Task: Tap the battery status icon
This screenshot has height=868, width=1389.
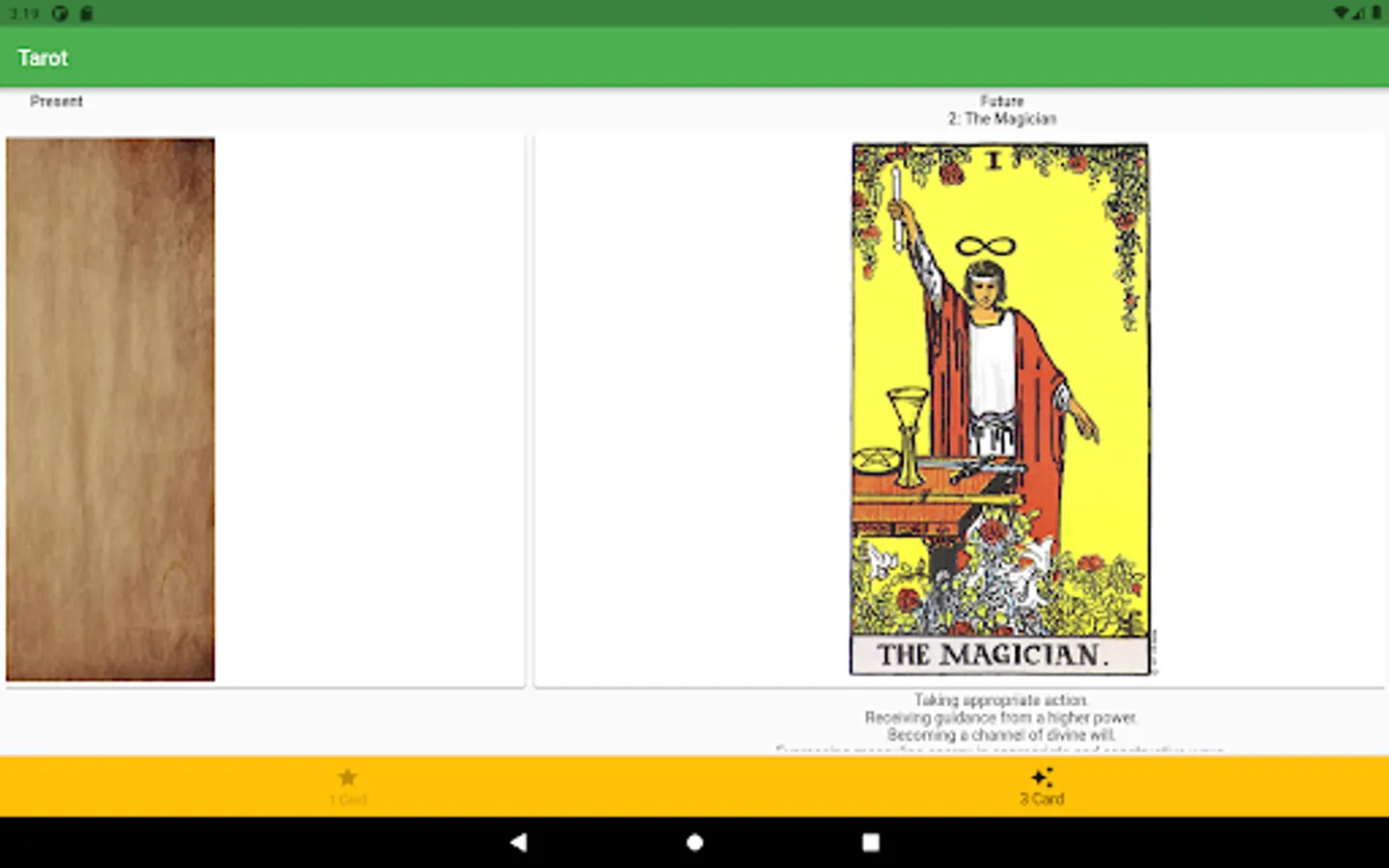Action: pos(1376,13)
